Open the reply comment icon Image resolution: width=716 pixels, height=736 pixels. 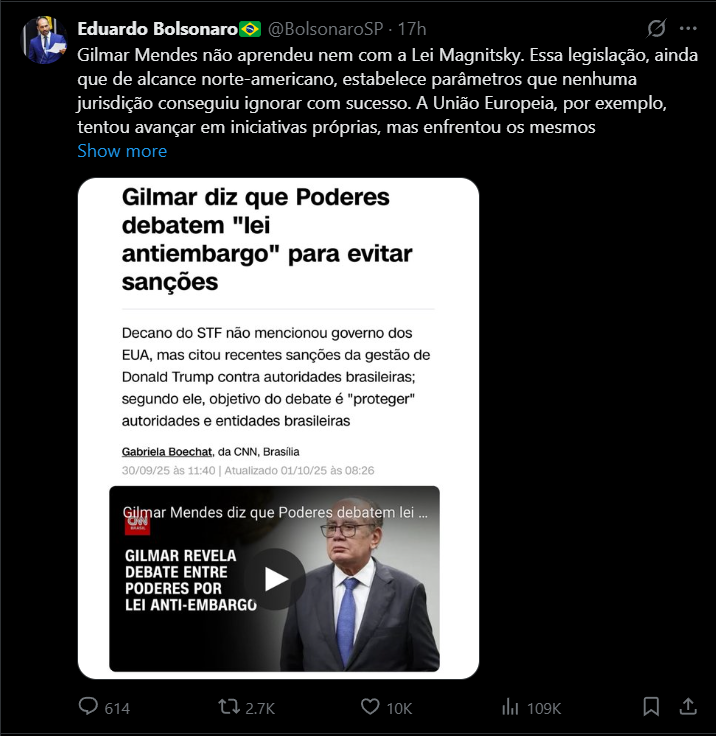[88, 706]
